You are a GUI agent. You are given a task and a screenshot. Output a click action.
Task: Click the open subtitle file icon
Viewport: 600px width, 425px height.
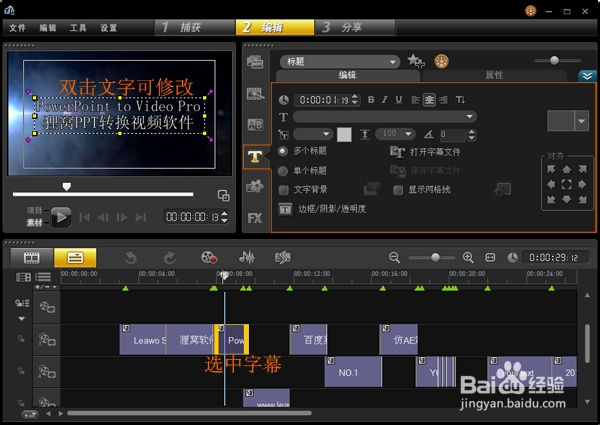(397, 152)
